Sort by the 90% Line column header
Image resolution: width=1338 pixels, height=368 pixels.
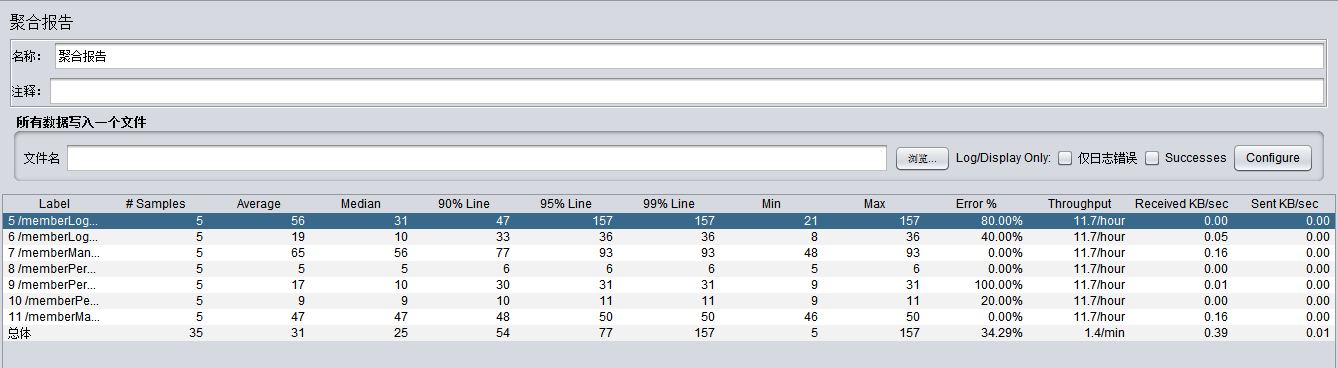click(x=464, y=204)
